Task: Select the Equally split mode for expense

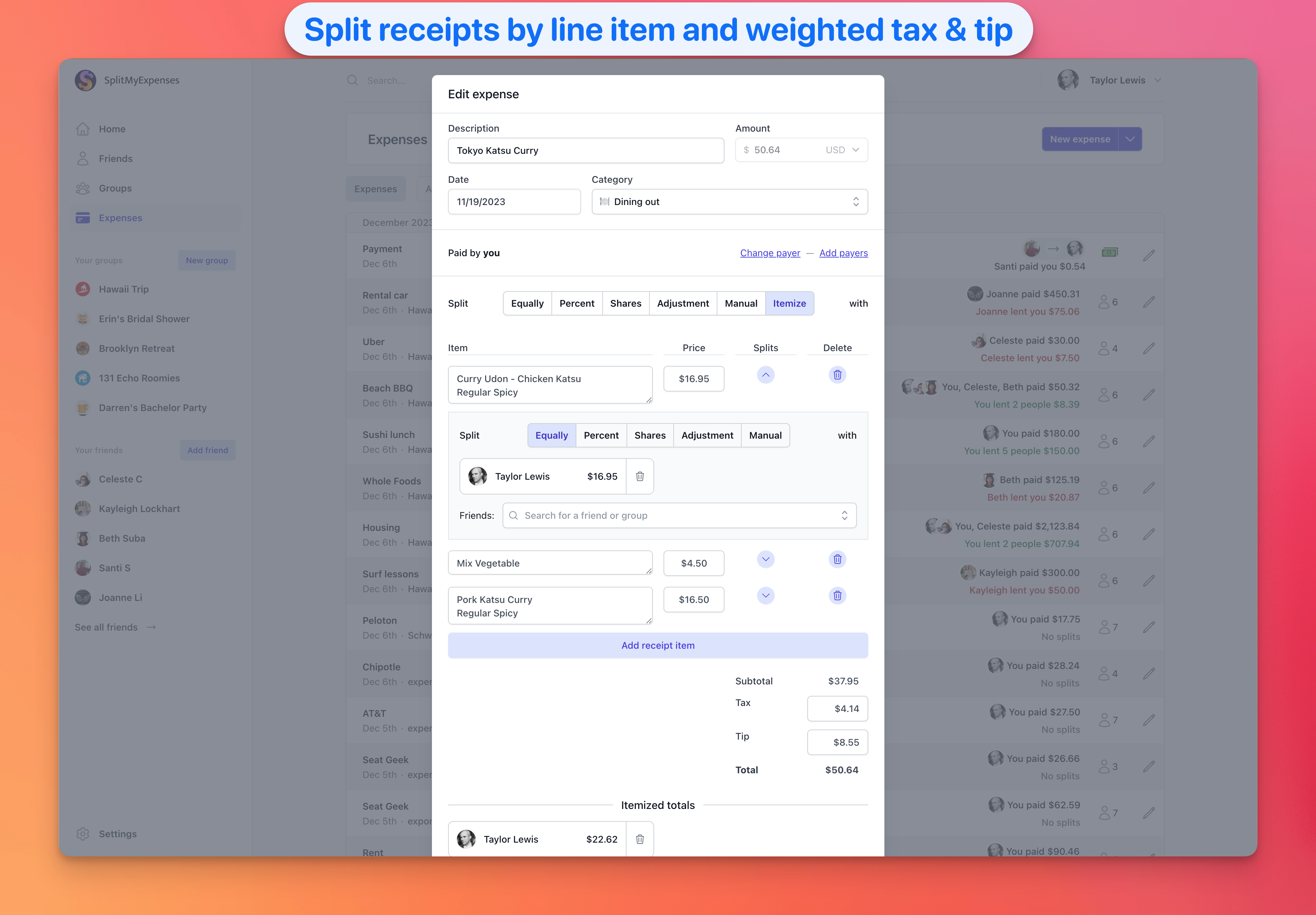Action: pyautogui.click(x=527, y=303)
